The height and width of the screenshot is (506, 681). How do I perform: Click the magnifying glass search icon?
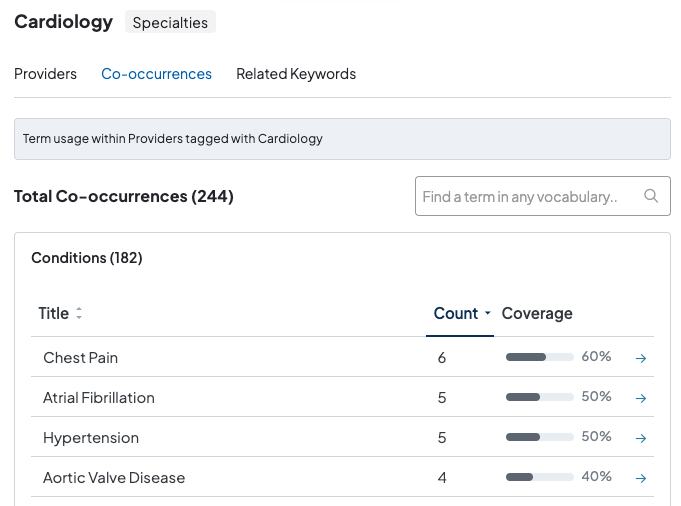coord(651,196)
